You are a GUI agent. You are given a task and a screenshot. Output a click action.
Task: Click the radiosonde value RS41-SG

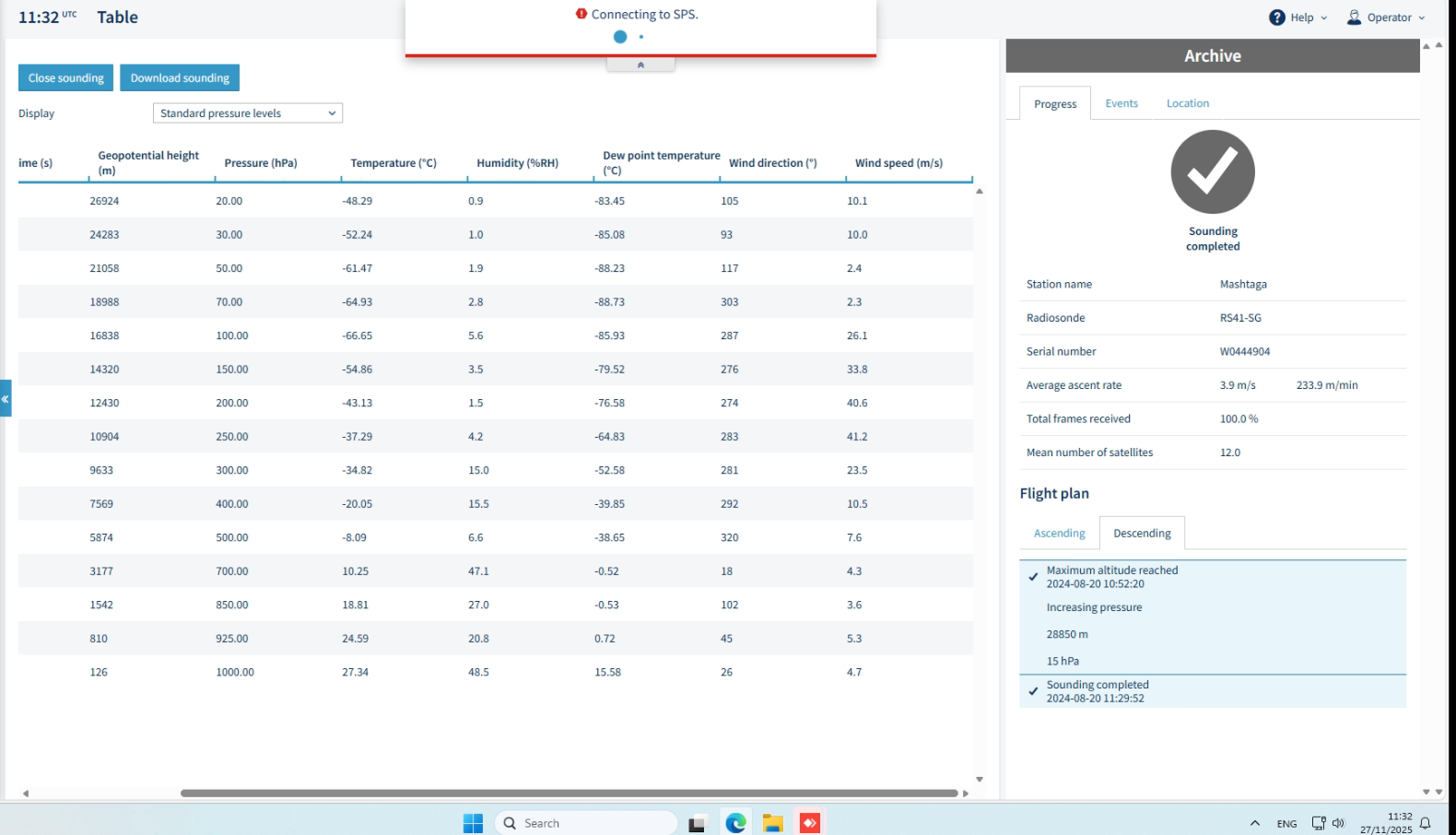point(1240,318)
